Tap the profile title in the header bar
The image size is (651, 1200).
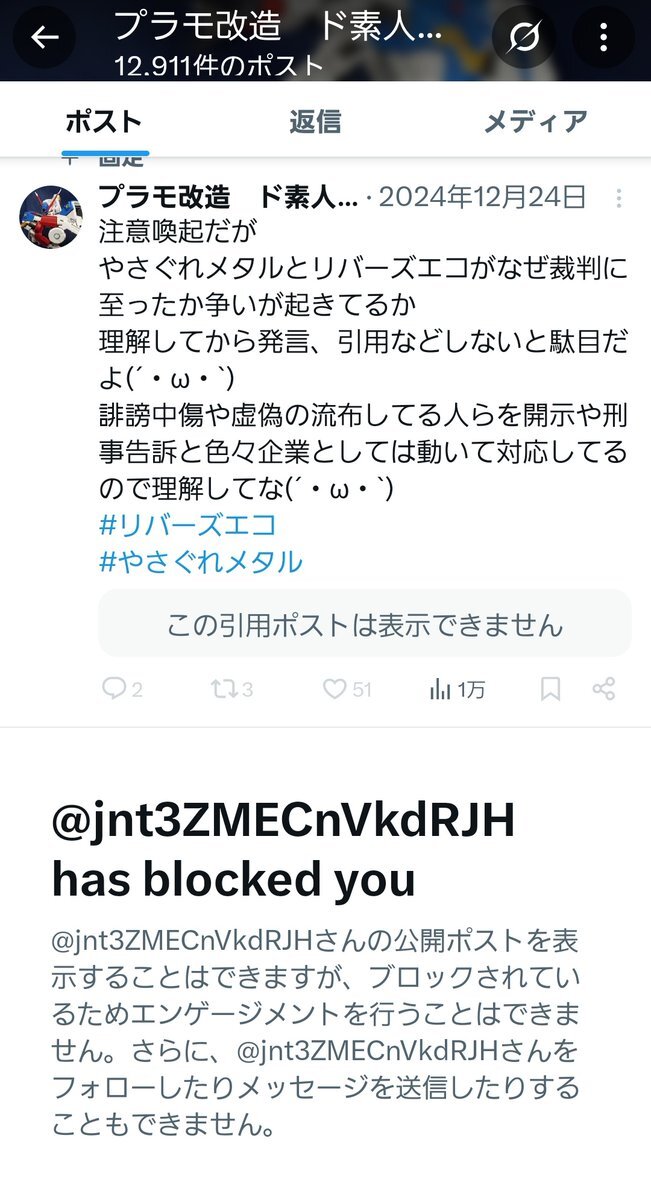[277, 26]
